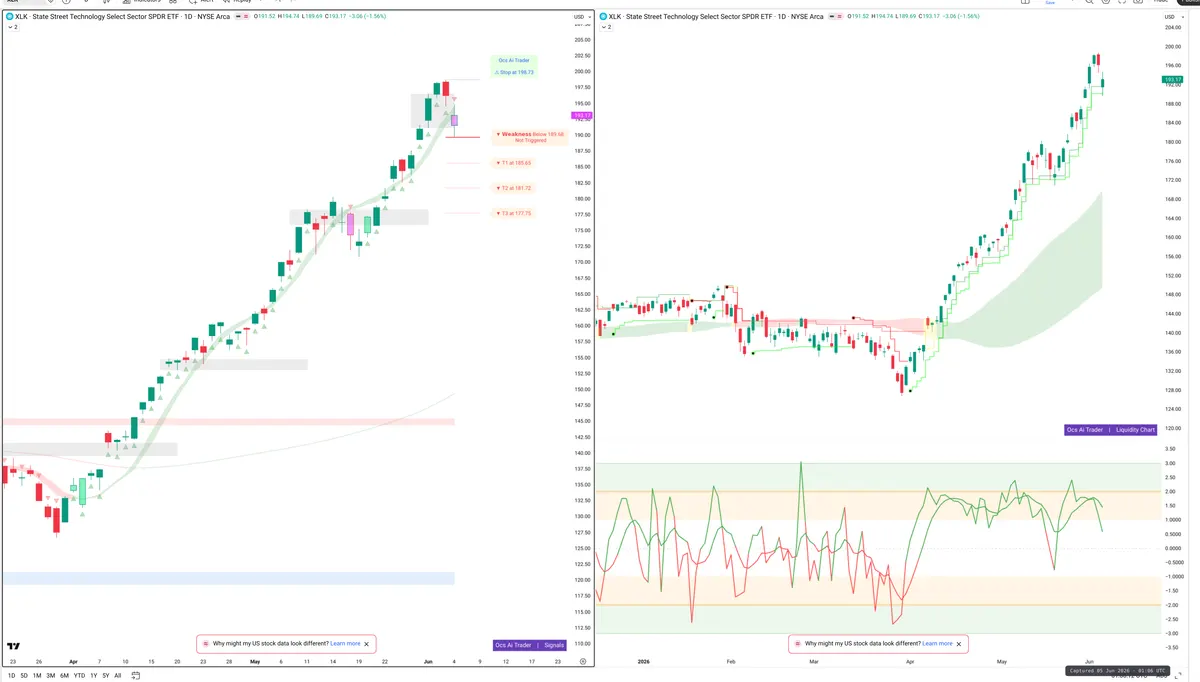Select the 6M time range button
Viewport: 1200px width, 682px height.
point(64,676)
